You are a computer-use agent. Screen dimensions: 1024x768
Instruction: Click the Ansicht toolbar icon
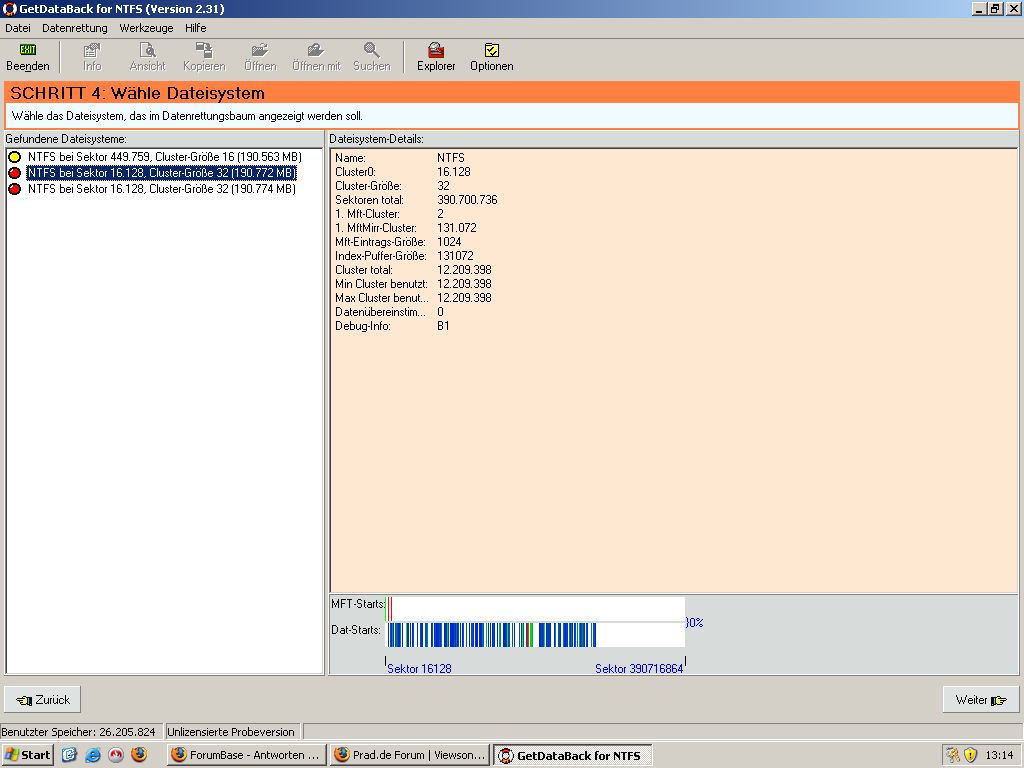click(148, 50)
